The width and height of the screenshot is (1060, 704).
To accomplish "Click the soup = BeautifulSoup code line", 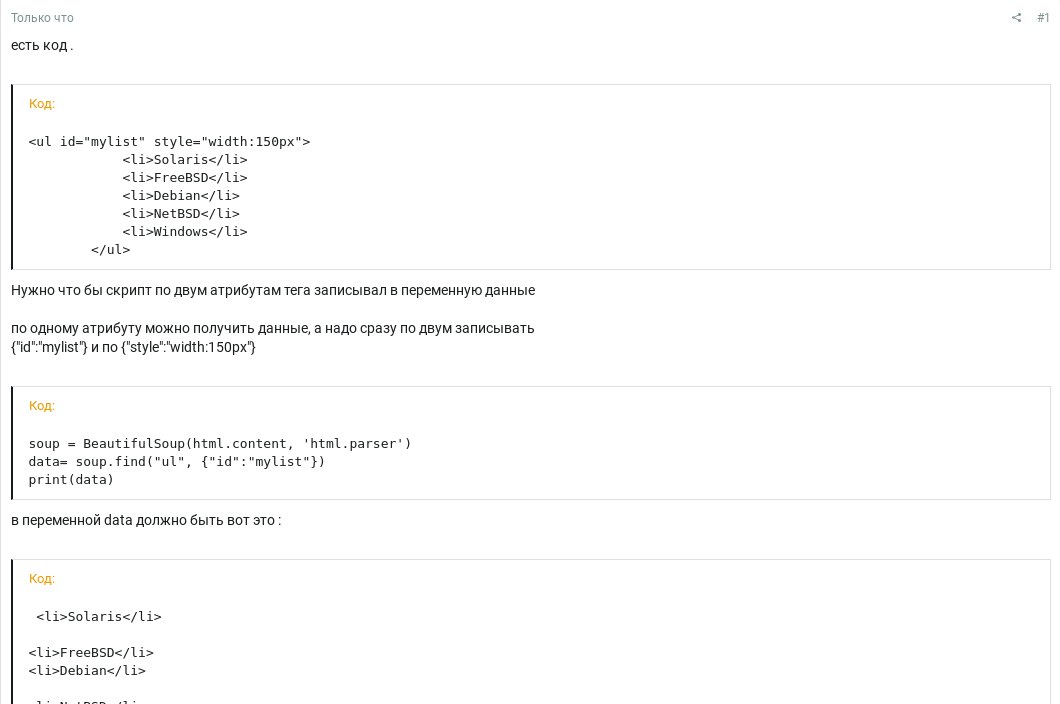I will tap(220, 444).
